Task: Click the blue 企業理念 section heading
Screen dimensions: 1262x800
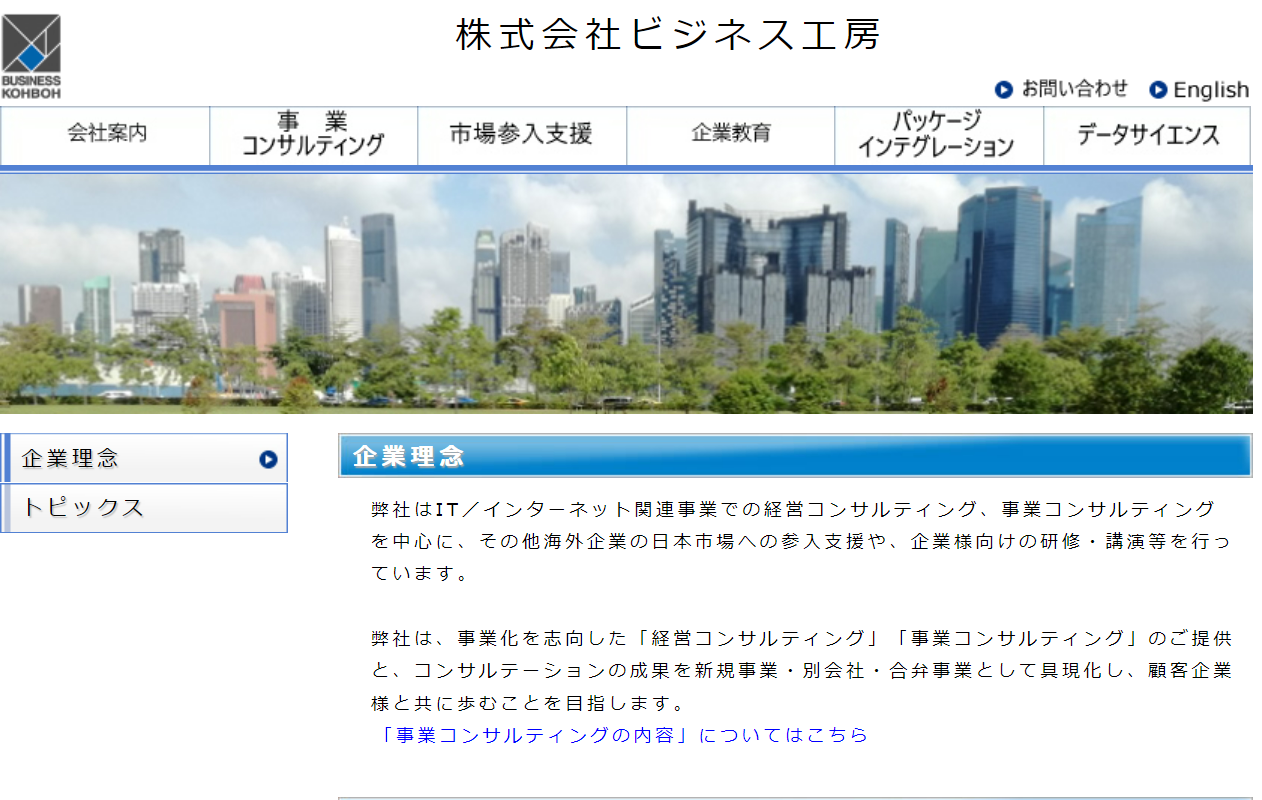Action: coord(794,456)
